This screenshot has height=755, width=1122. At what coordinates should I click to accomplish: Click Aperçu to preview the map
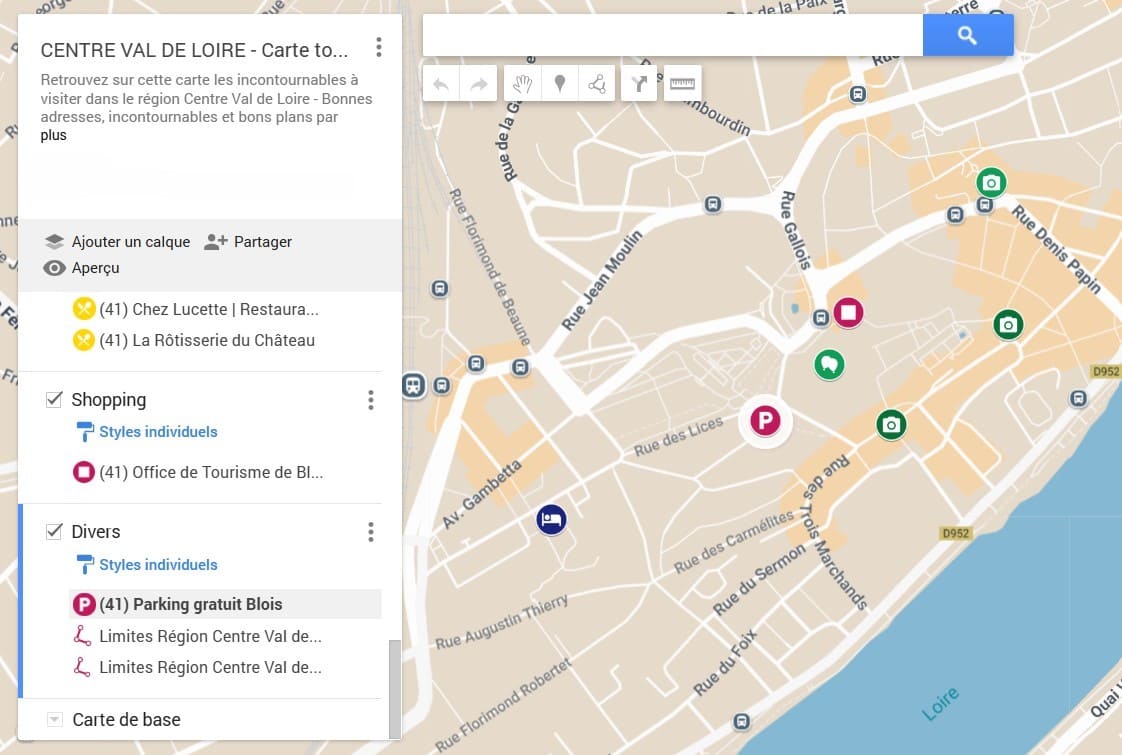coord(81,268)
